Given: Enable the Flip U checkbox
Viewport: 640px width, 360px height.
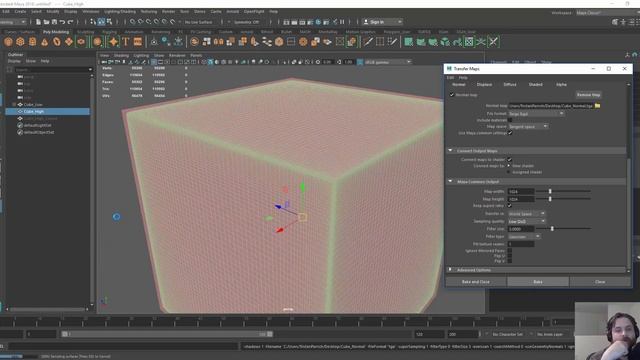Looking at the screenshot, I should tap(509, 256).
